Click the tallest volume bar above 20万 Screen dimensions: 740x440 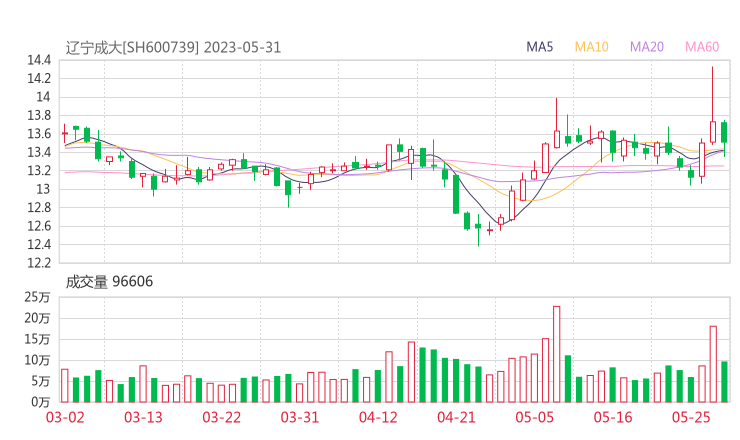[557, 354]
